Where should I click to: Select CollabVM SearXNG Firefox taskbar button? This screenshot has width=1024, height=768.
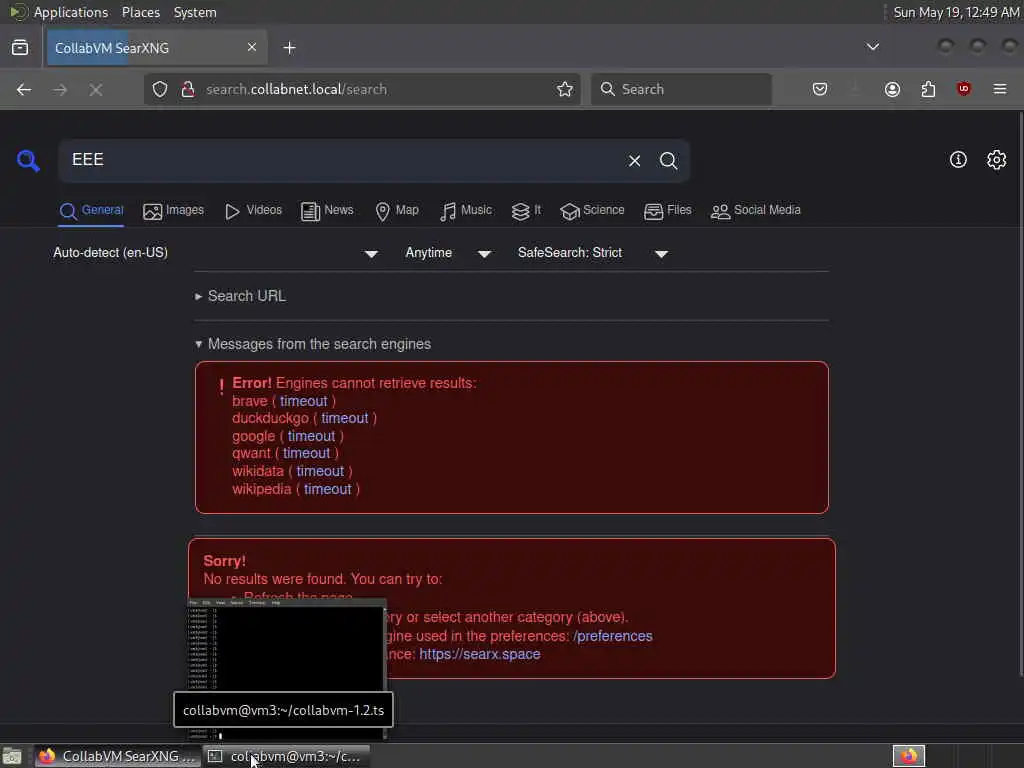tap(118, 756)
